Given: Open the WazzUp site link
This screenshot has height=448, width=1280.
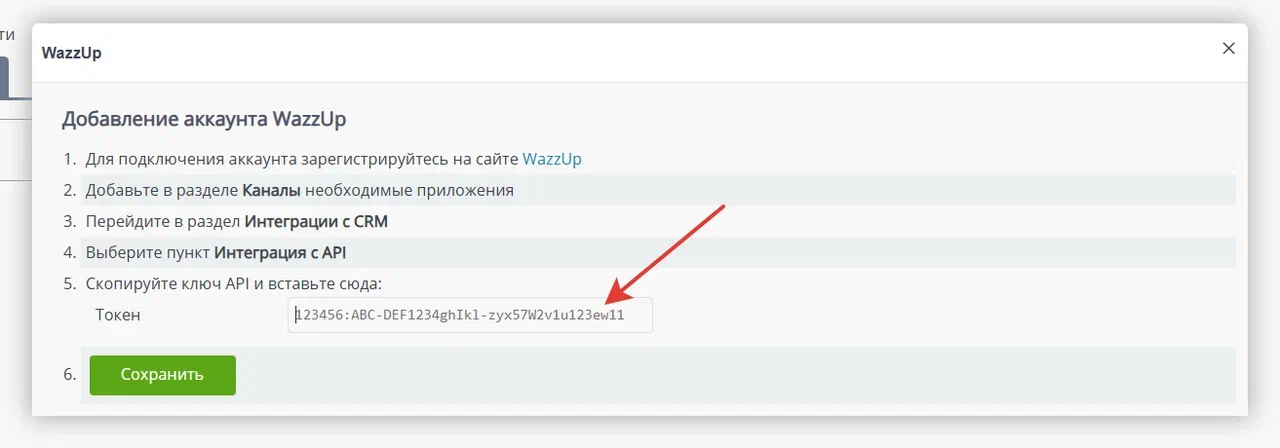Looking at the screenshot, I should click(x=552, y=159).
